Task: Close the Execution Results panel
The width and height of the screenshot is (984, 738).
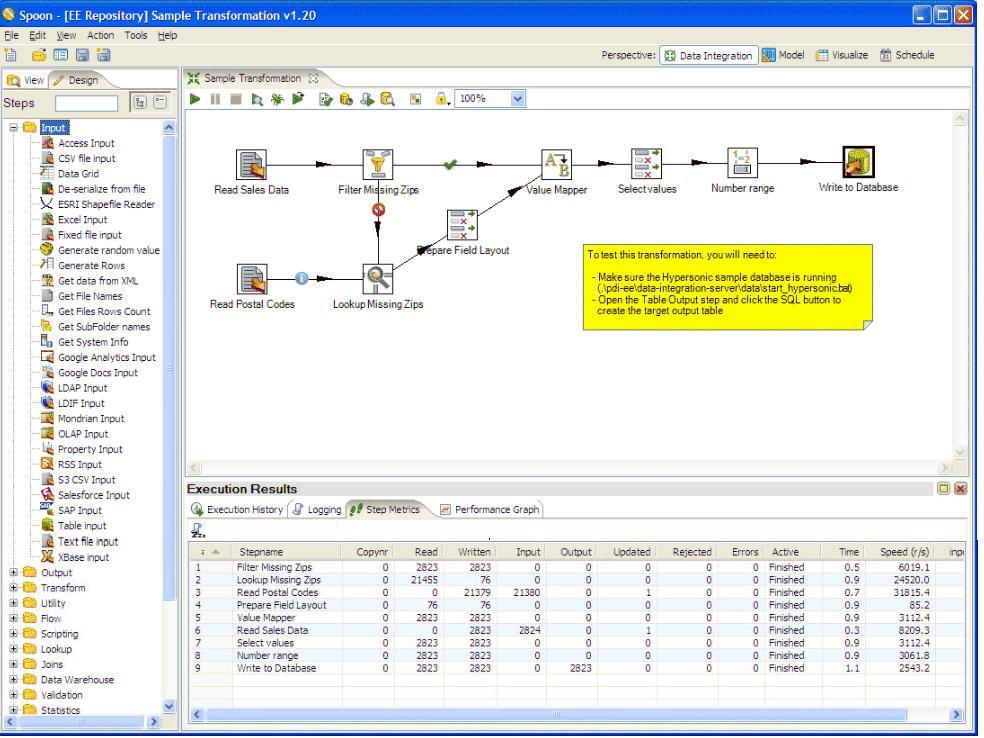Action: tap(961, 489)
